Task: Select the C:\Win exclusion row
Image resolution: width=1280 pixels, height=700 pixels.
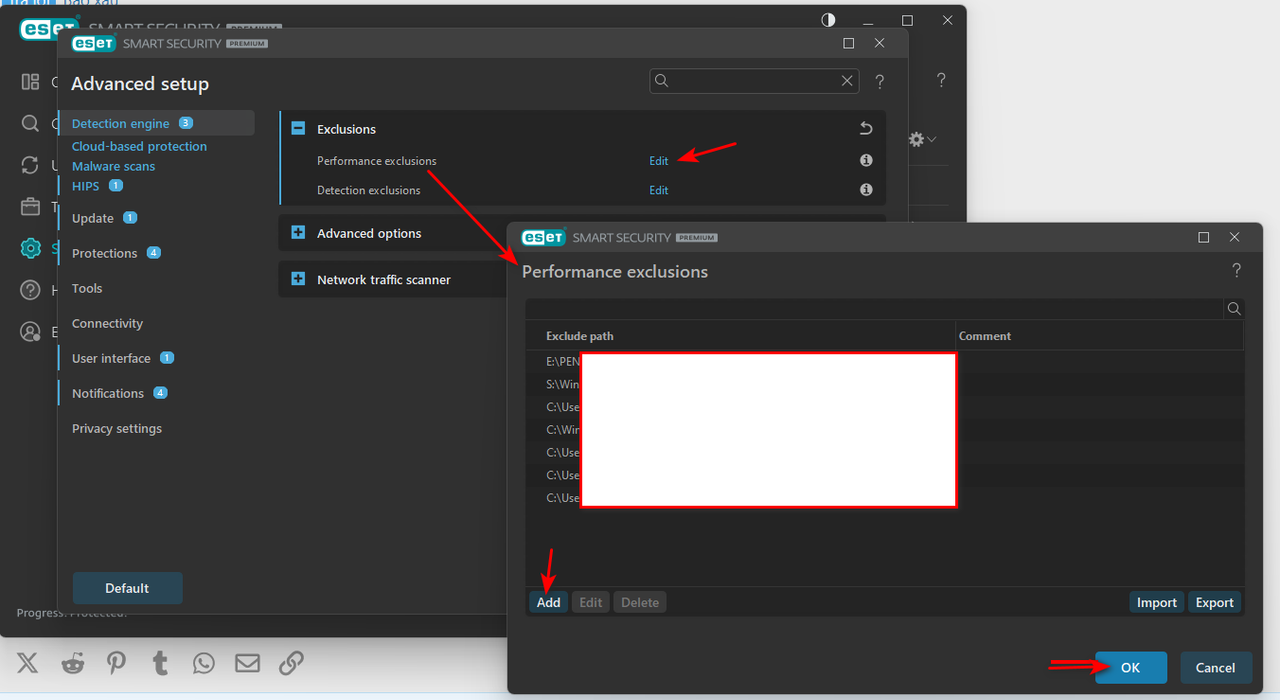Action: tap(885, 430)
